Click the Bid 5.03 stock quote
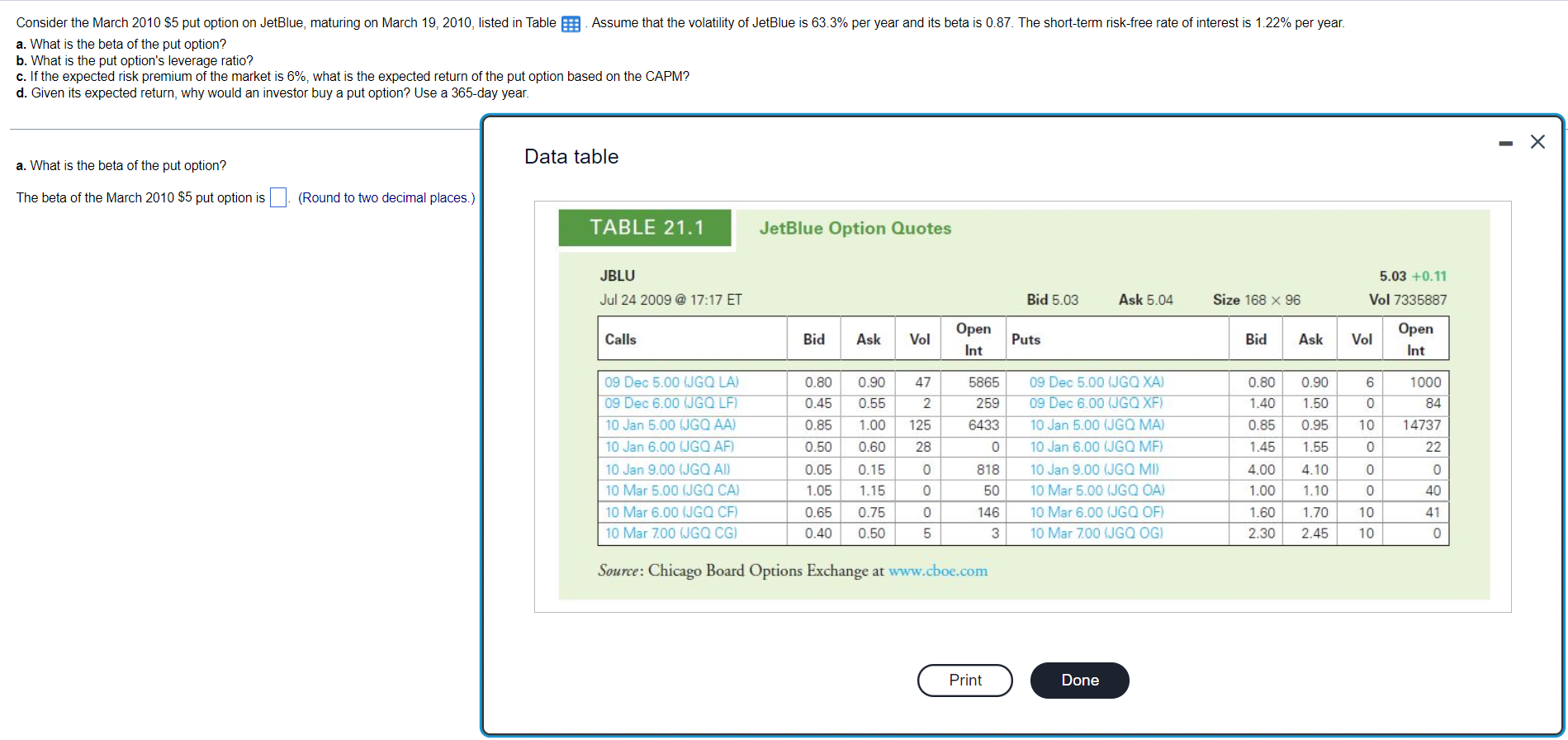This screenshot has width=1568, height=740. coord(1053,300)
